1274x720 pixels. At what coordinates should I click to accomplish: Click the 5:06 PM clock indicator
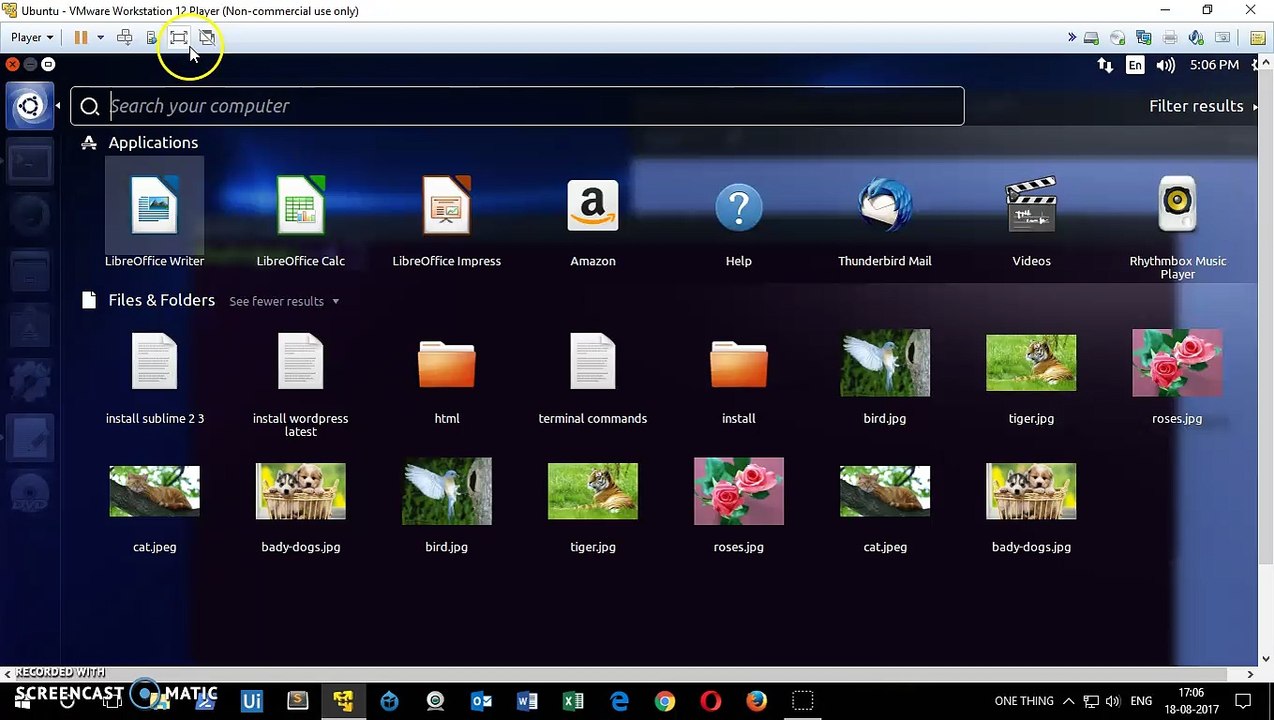(x=1215, y=65)
